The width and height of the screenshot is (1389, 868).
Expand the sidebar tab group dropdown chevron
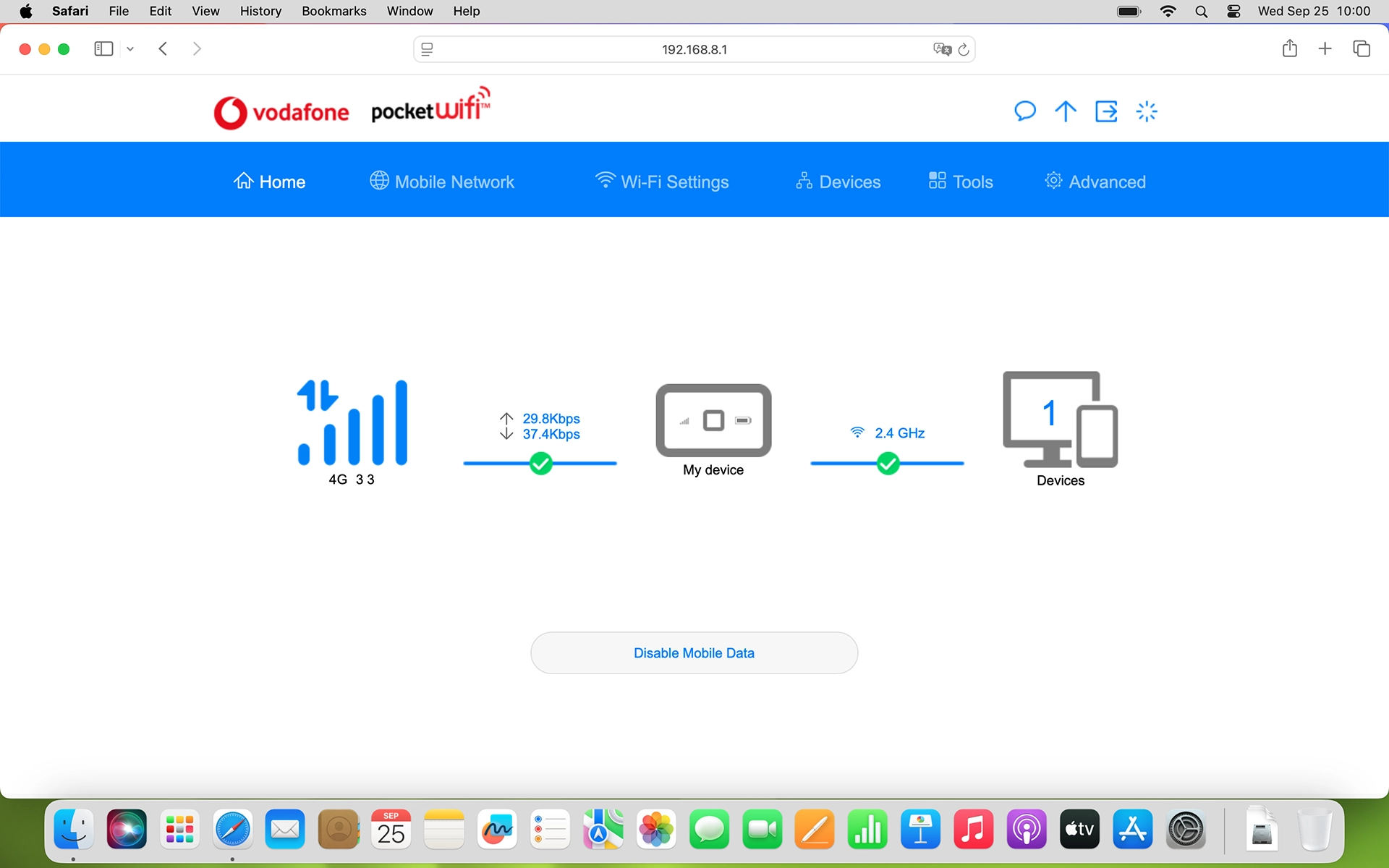(130, 49)
